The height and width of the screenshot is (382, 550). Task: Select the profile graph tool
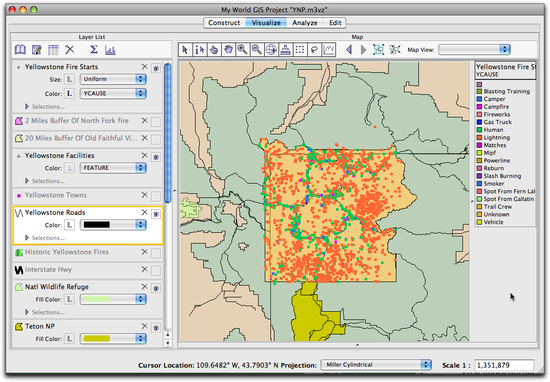[x=329, y=49]
